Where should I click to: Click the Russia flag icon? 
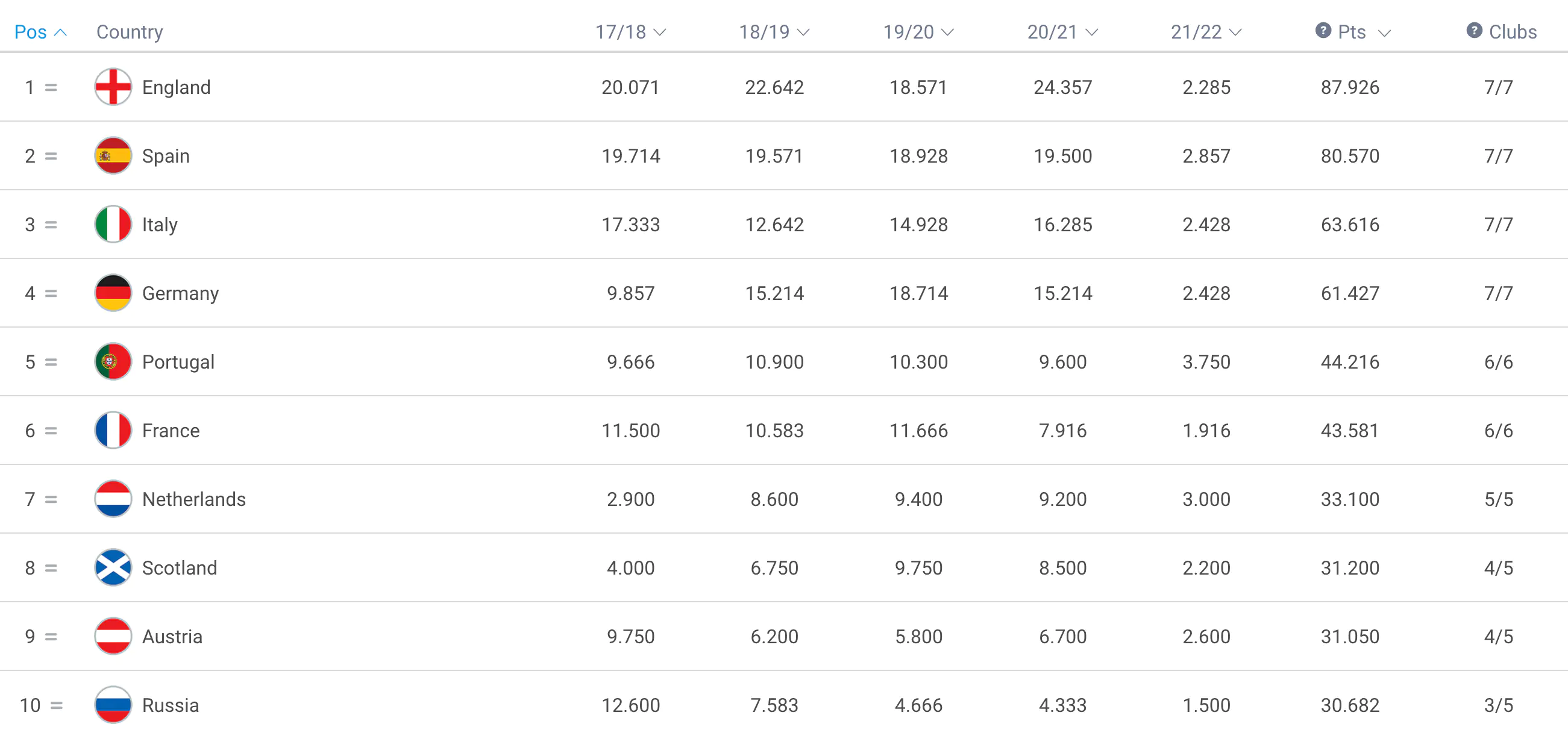tap(113, 705)
